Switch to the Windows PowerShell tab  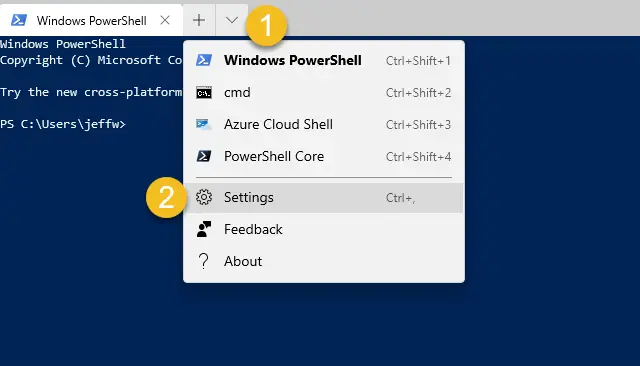pyautogui.click(x=91, y=20)
